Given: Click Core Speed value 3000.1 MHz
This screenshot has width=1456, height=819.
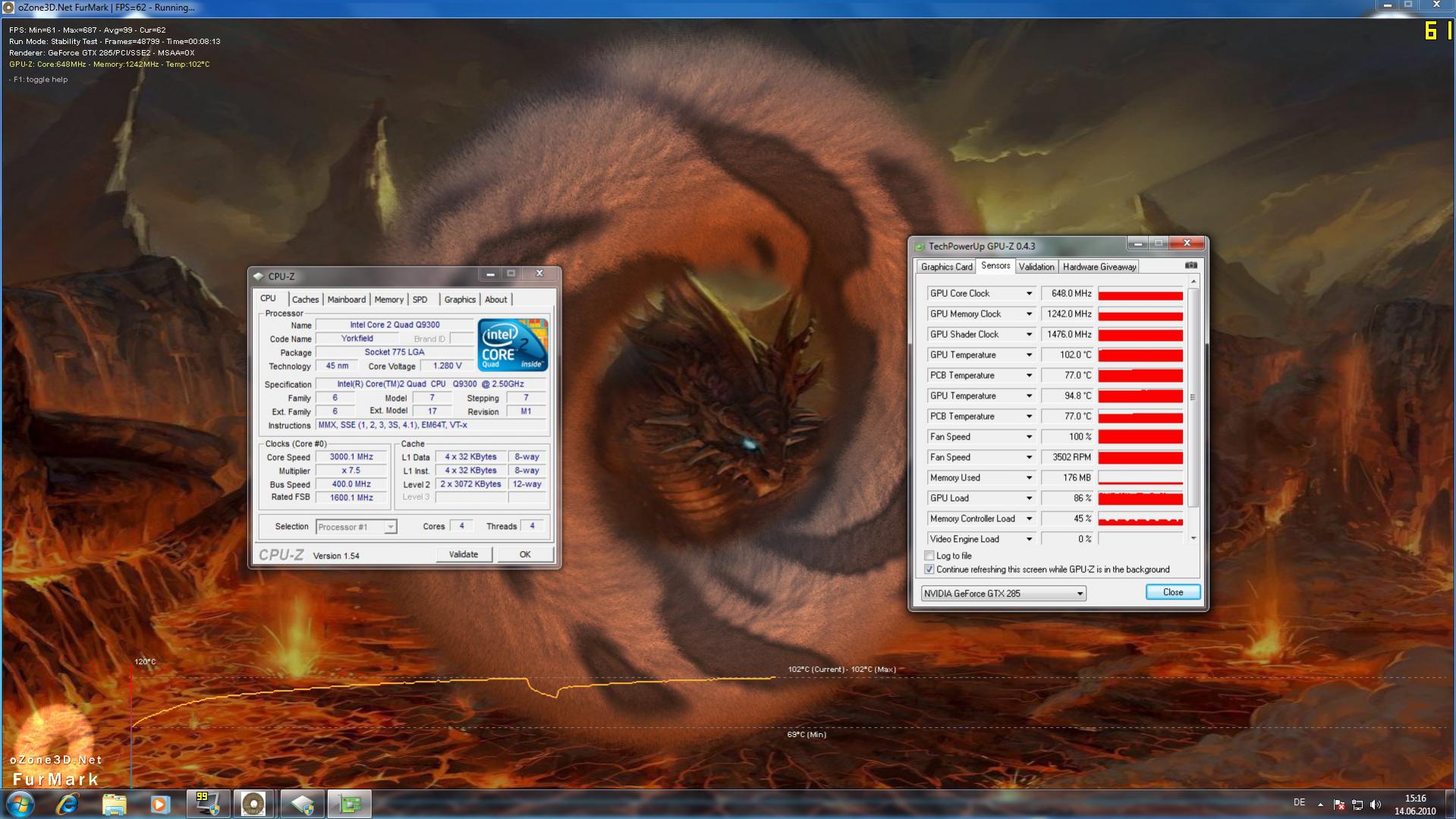Looking at the screenshot, I should pos(351,457).
